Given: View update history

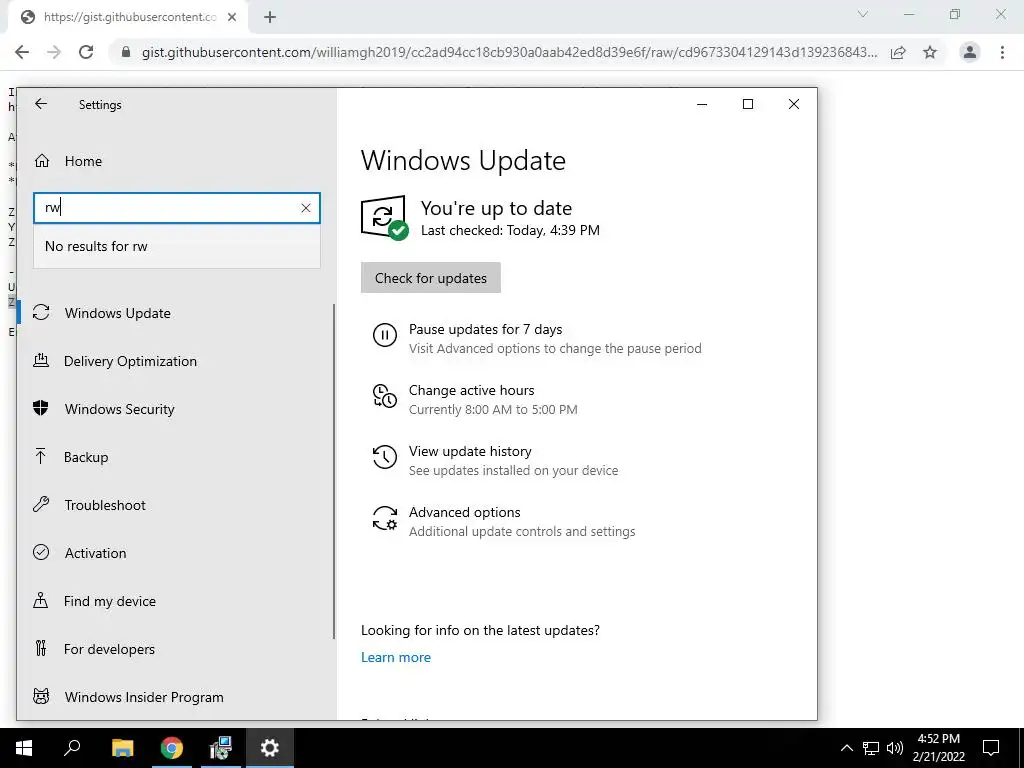Looking at the screenshot, I should [x=470, y=451].
